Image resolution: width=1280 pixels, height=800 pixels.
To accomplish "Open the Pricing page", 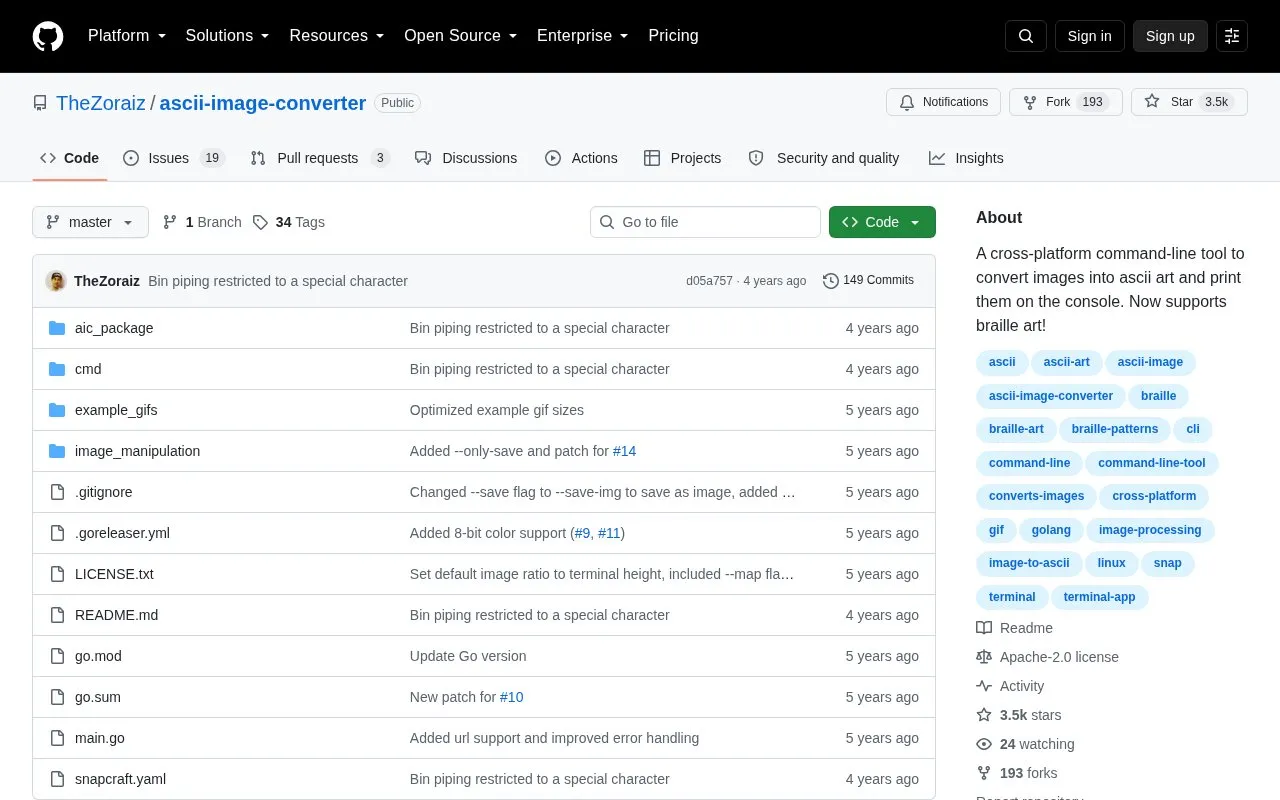I will pyautogui.click(x=673, y=36).
